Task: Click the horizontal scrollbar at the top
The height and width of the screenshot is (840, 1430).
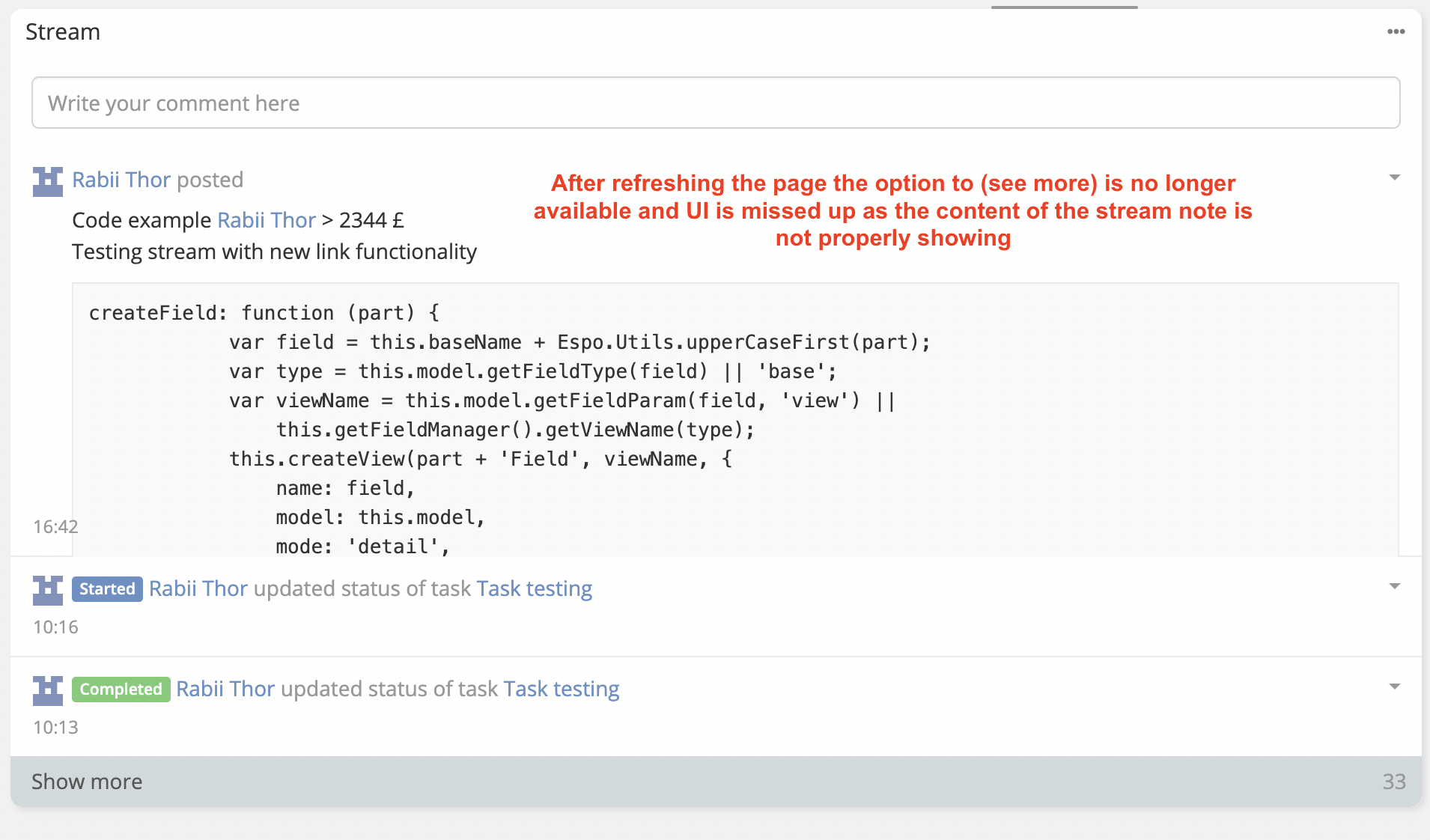Action: point(1063,6)
